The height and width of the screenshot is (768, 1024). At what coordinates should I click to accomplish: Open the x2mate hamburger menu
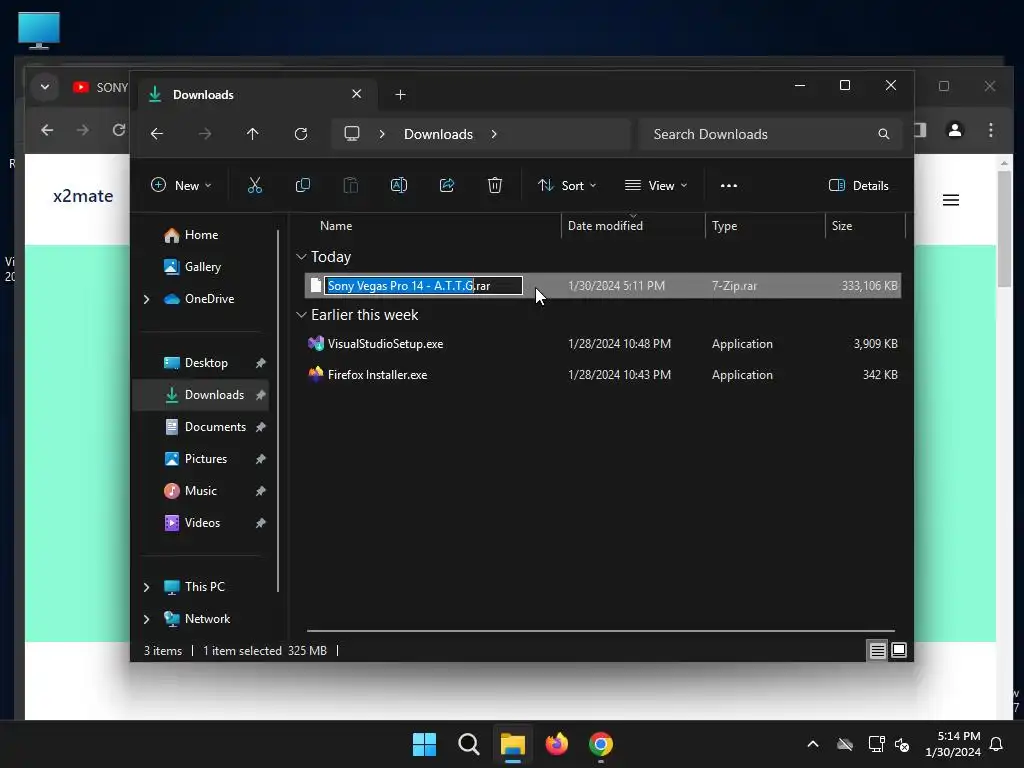pos(951,200)
